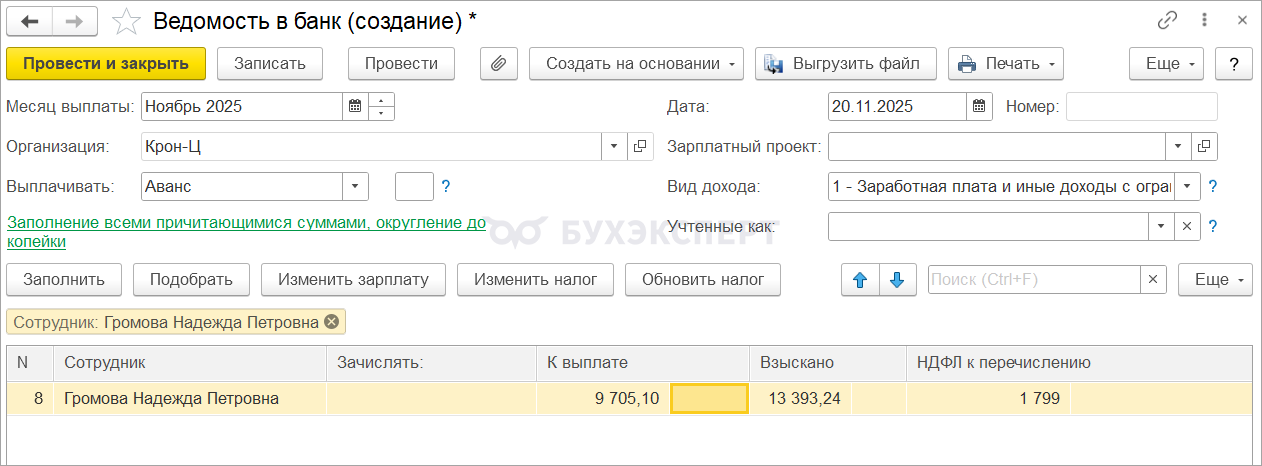Focus the Номер input field
Screen dimensions: 1262x466
click(1142, 106)
